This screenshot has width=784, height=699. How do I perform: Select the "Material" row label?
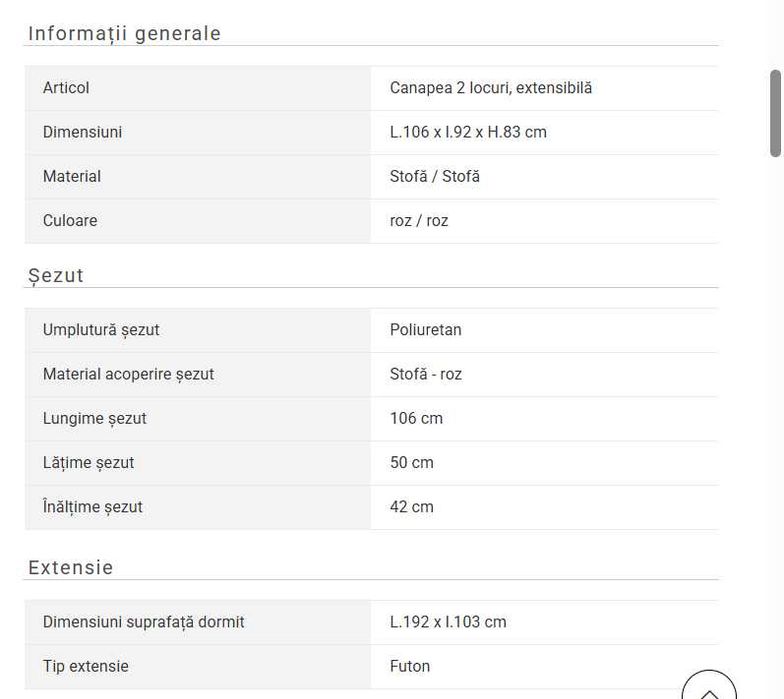(72, 176)
